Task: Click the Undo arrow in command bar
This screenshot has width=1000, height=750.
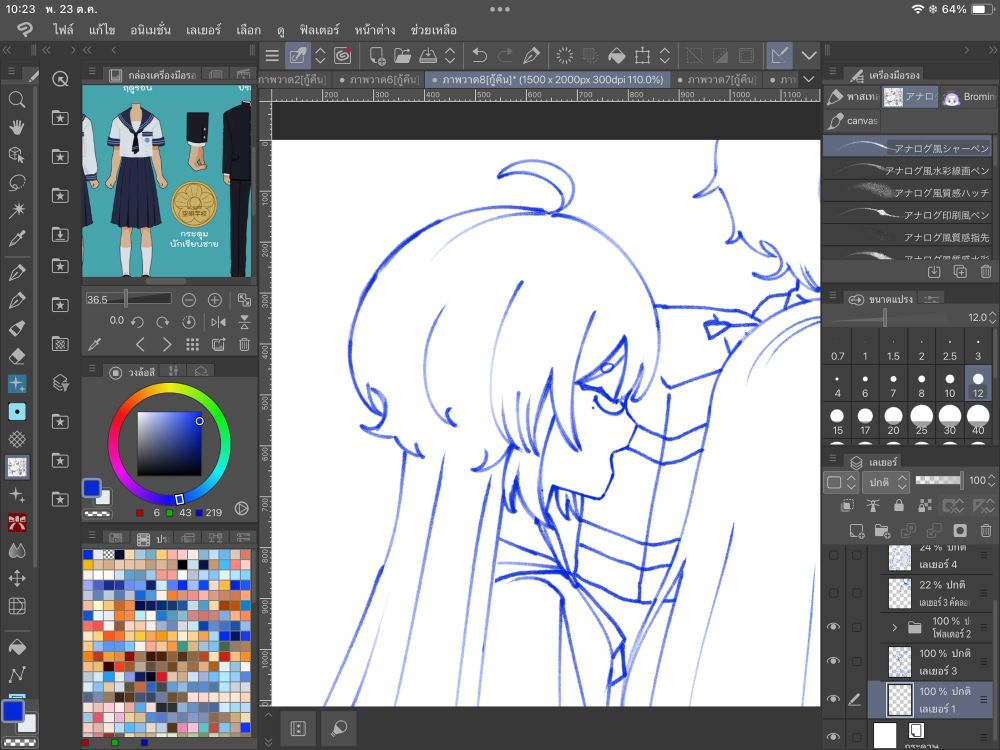Action: (x=480, y=56)
